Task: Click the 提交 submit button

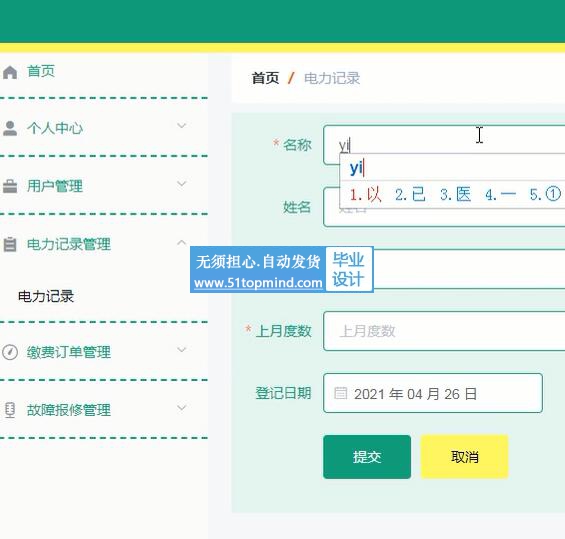Action: coord(367,457)
